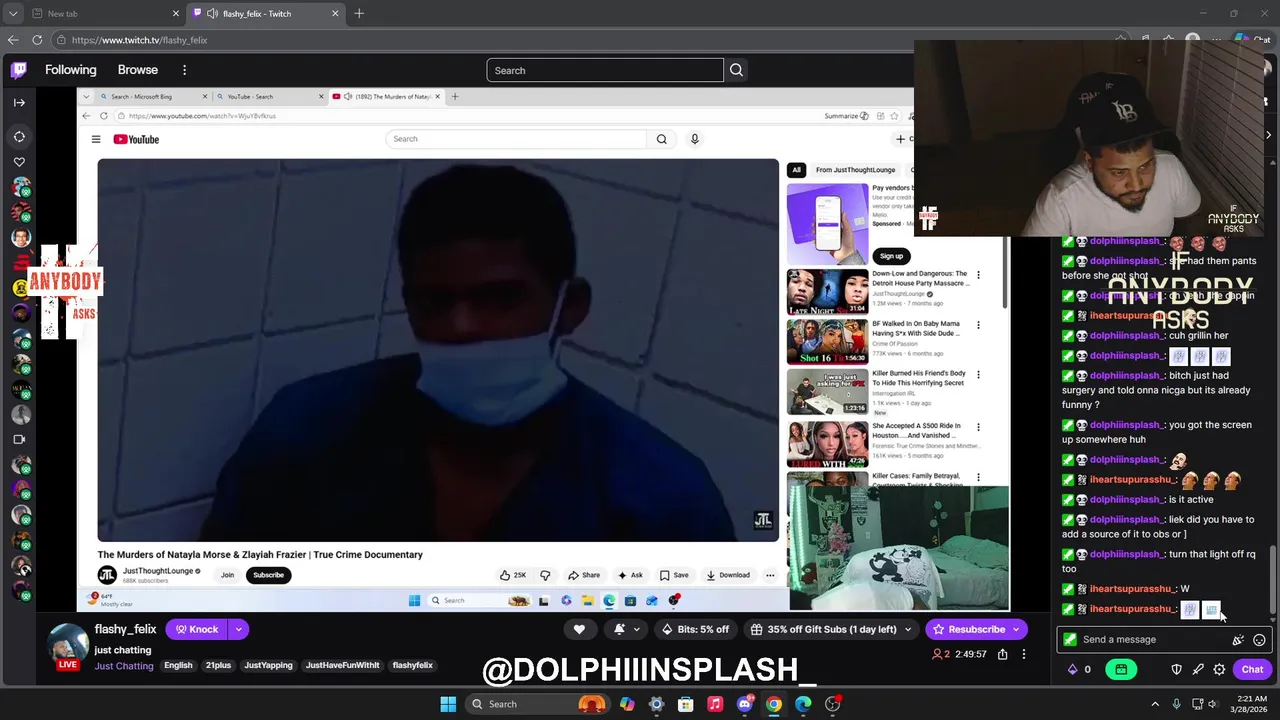The width and height of the screenshot is (1280, 720).
Task: Open a new browser tab with plus
Action: point(359,13)
